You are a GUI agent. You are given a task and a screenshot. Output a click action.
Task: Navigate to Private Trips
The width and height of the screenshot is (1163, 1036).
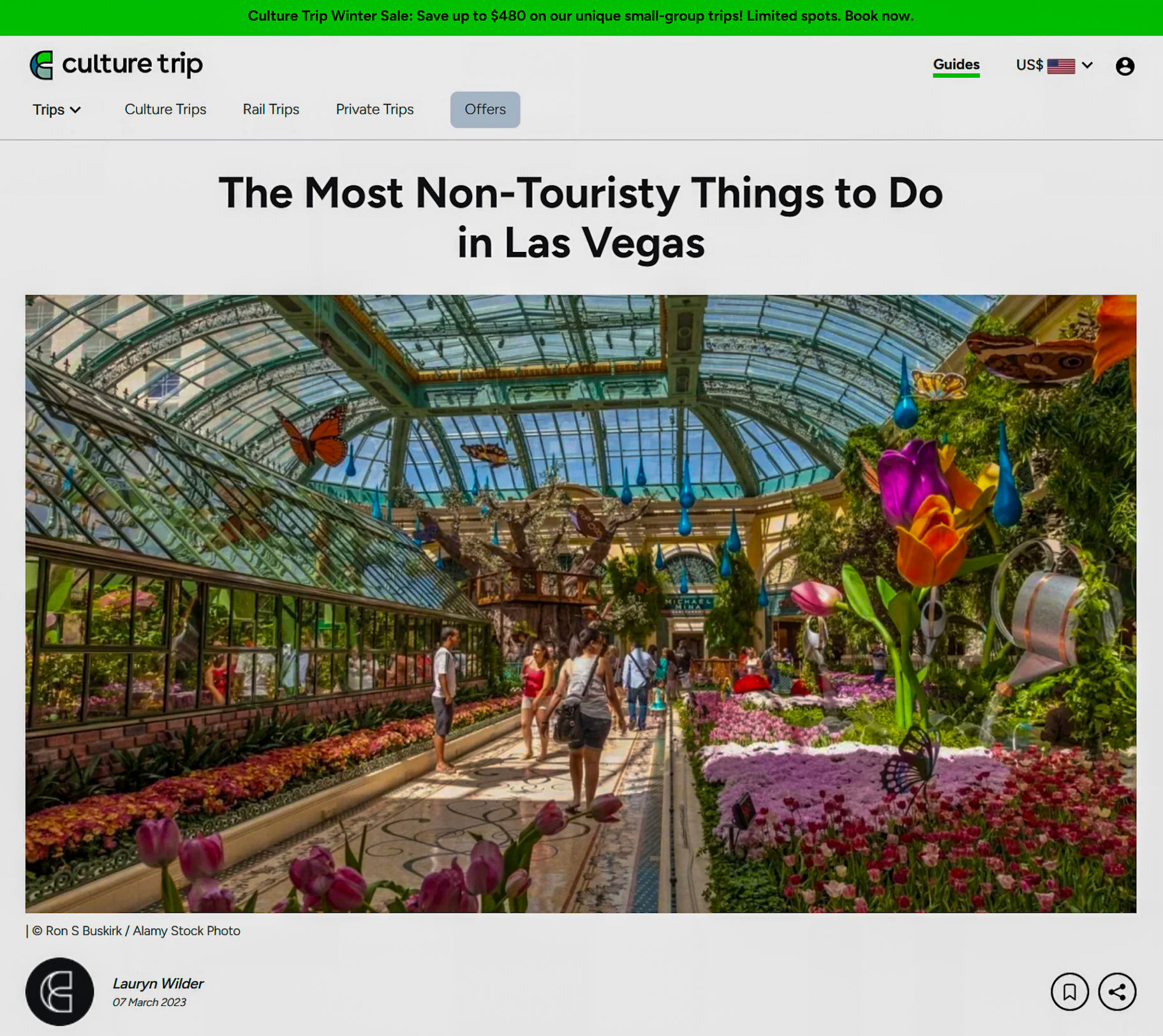pyautogui.click(x=375, y=109)
